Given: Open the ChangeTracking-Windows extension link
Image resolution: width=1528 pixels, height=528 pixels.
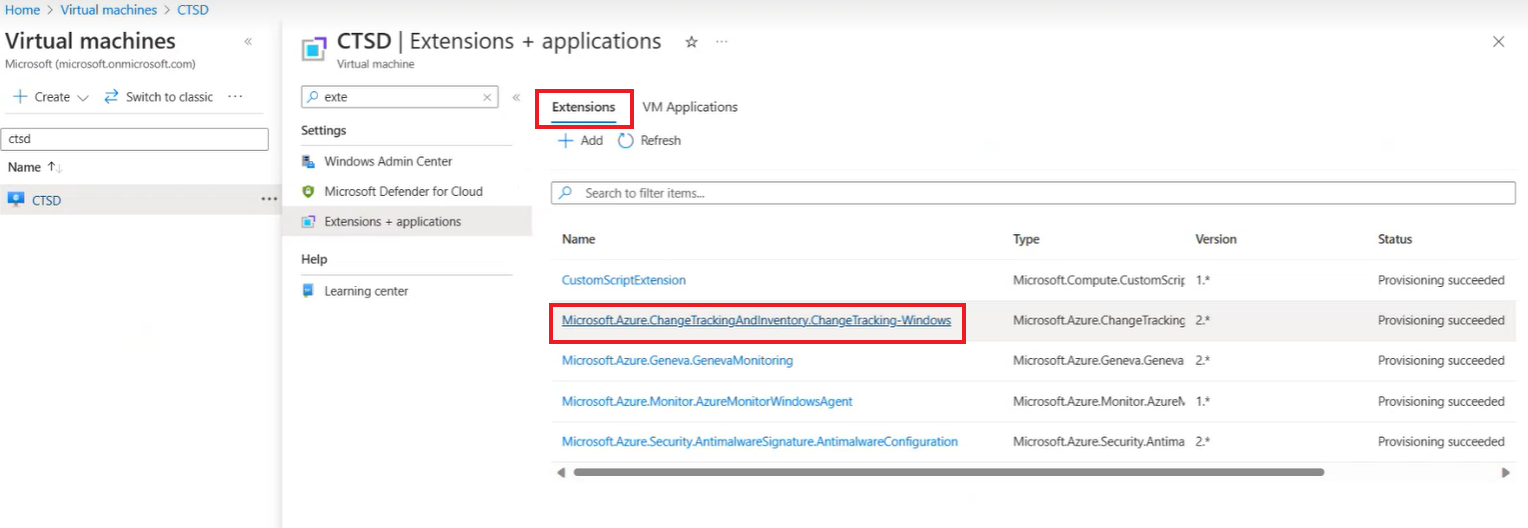Looking at the screenshot, I should pos(756,320).
